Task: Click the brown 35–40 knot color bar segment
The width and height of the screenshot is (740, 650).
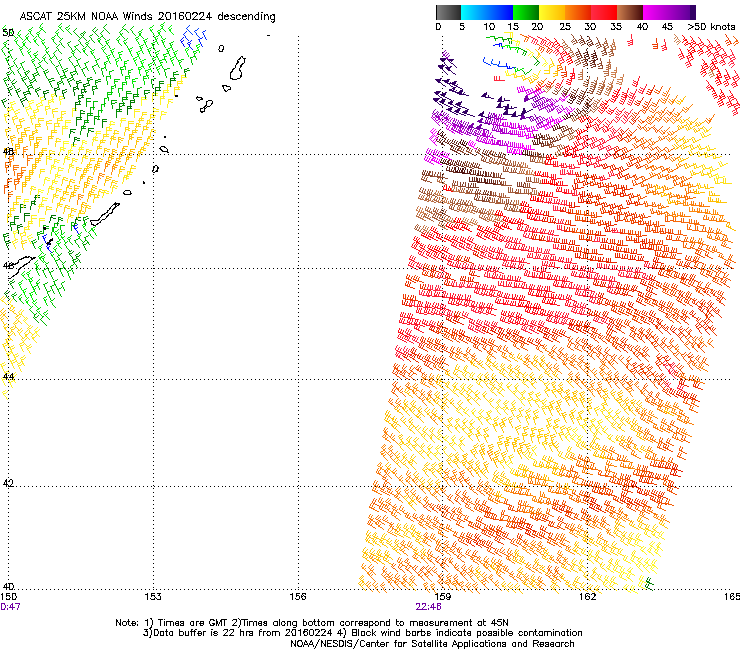Action: pos(630,12)
